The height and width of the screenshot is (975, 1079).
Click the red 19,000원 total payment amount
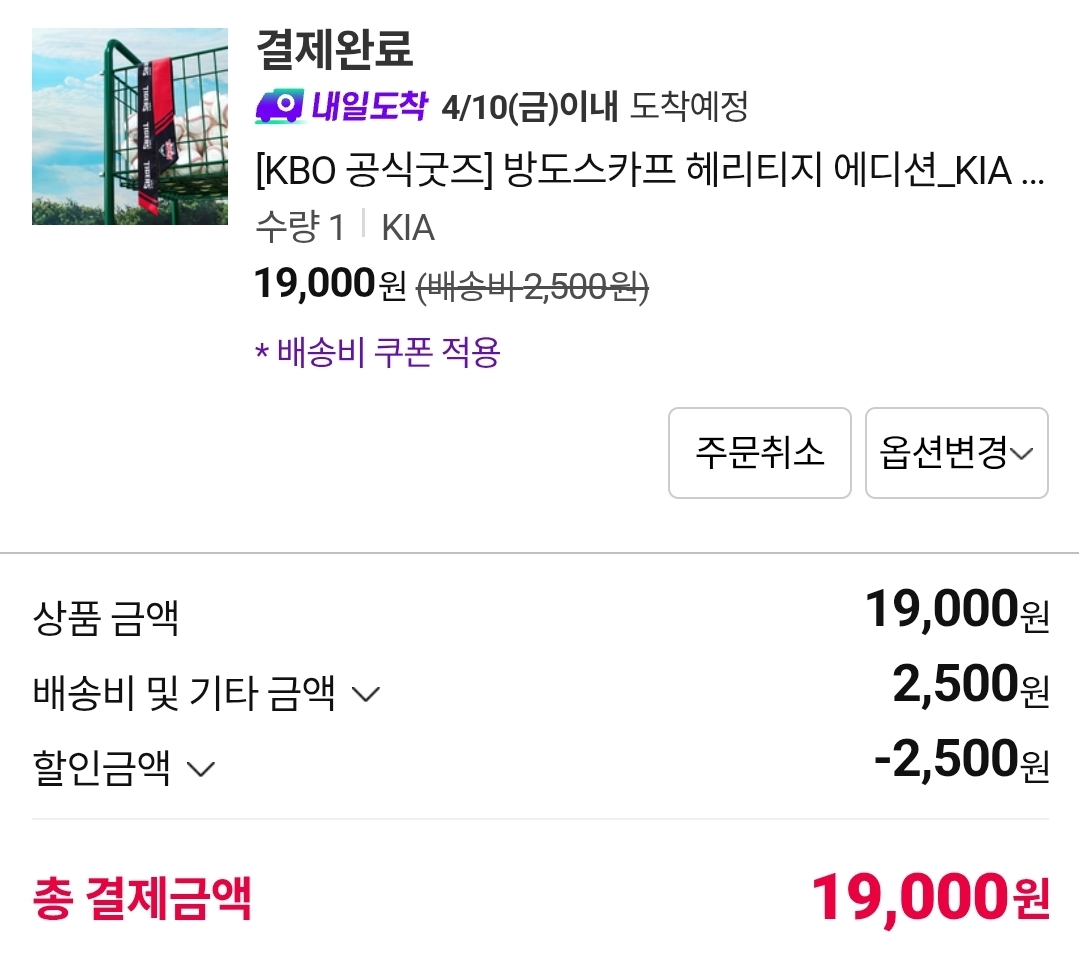pos(930,898)
